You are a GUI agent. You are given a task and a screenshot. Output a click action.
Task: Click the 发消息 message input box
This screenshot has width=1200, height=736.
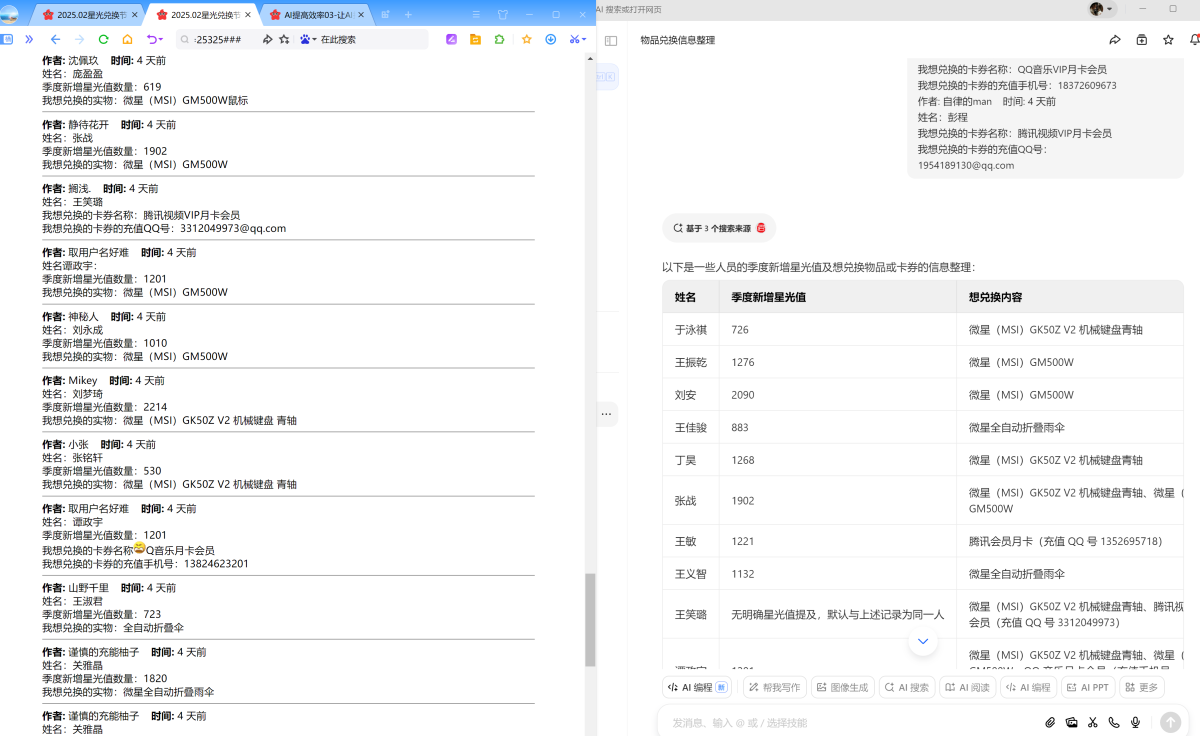click(x=850, y=722)
